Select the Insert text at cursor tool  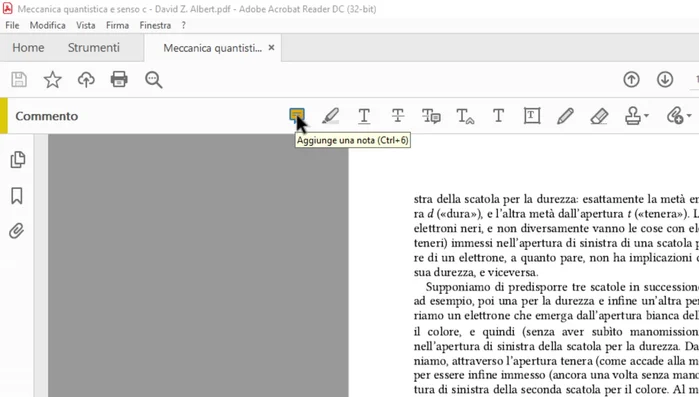point(465,116)
